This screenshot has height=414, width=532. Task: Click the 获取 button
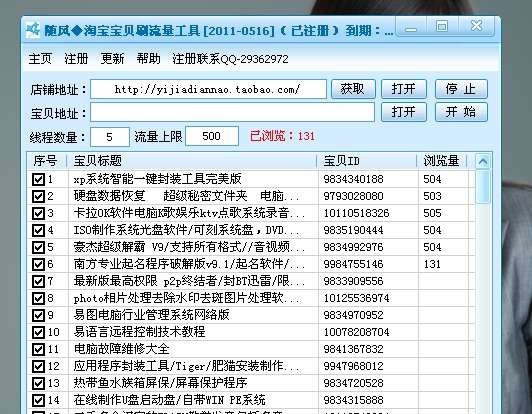[353, 89]
